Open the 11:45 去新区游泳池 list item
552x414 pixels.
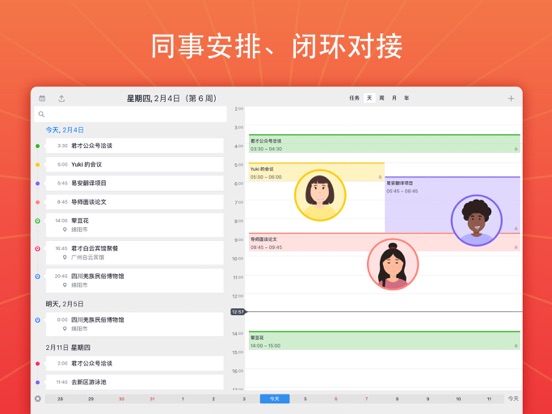click(134, 382)
